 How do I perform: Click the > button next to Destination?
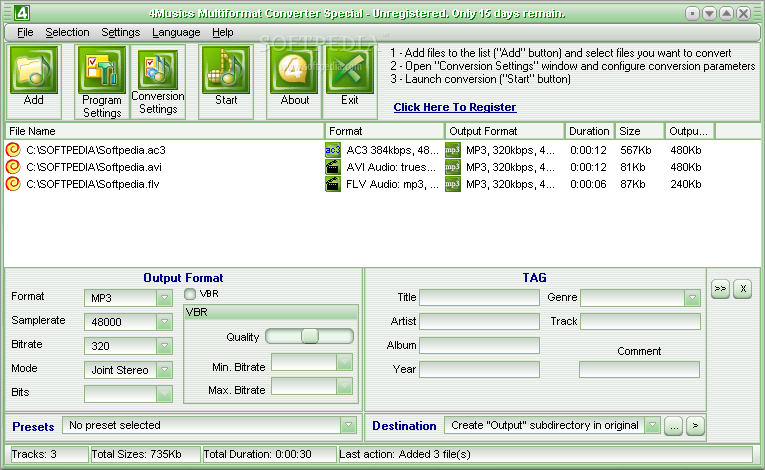(695, 426)
